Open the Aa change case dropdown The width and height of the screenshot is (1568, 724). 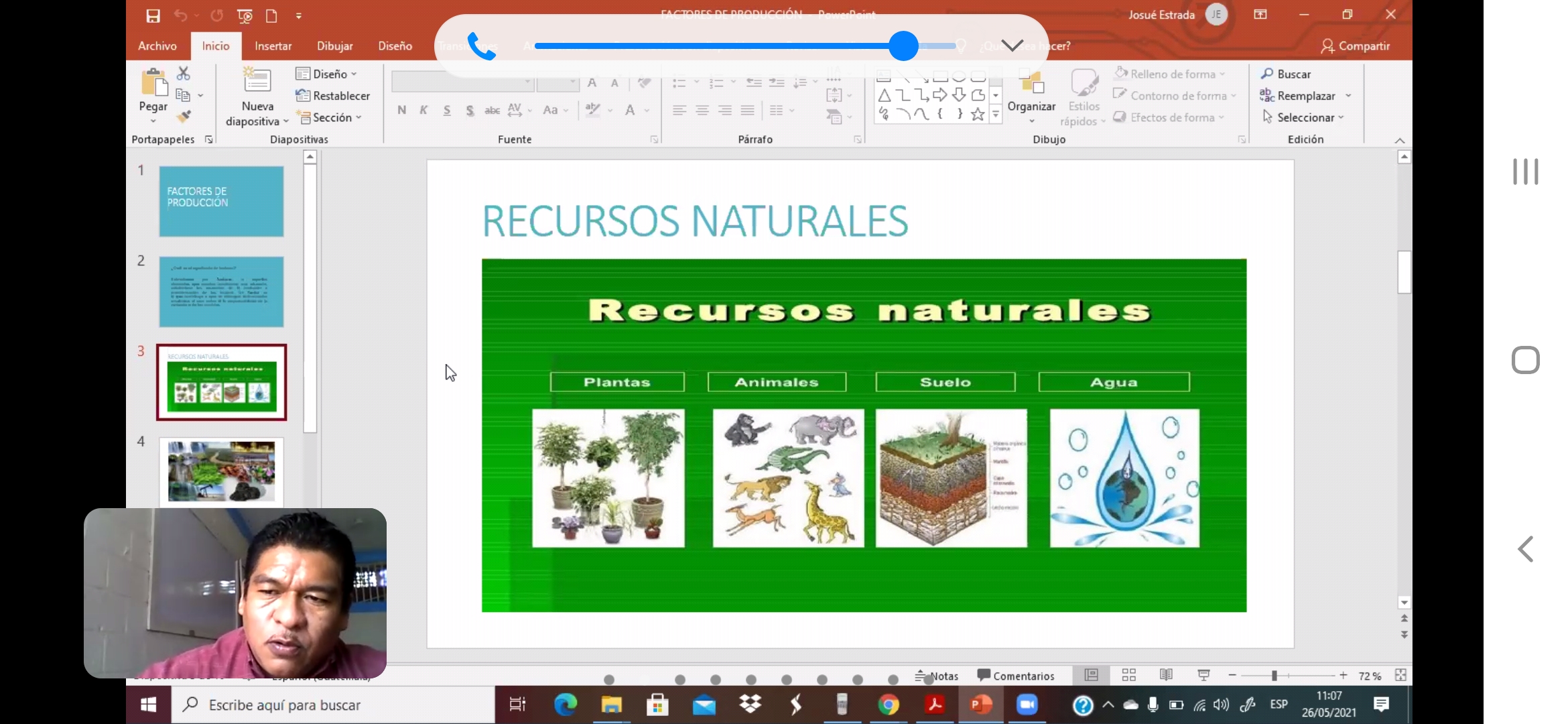(555, 110)
